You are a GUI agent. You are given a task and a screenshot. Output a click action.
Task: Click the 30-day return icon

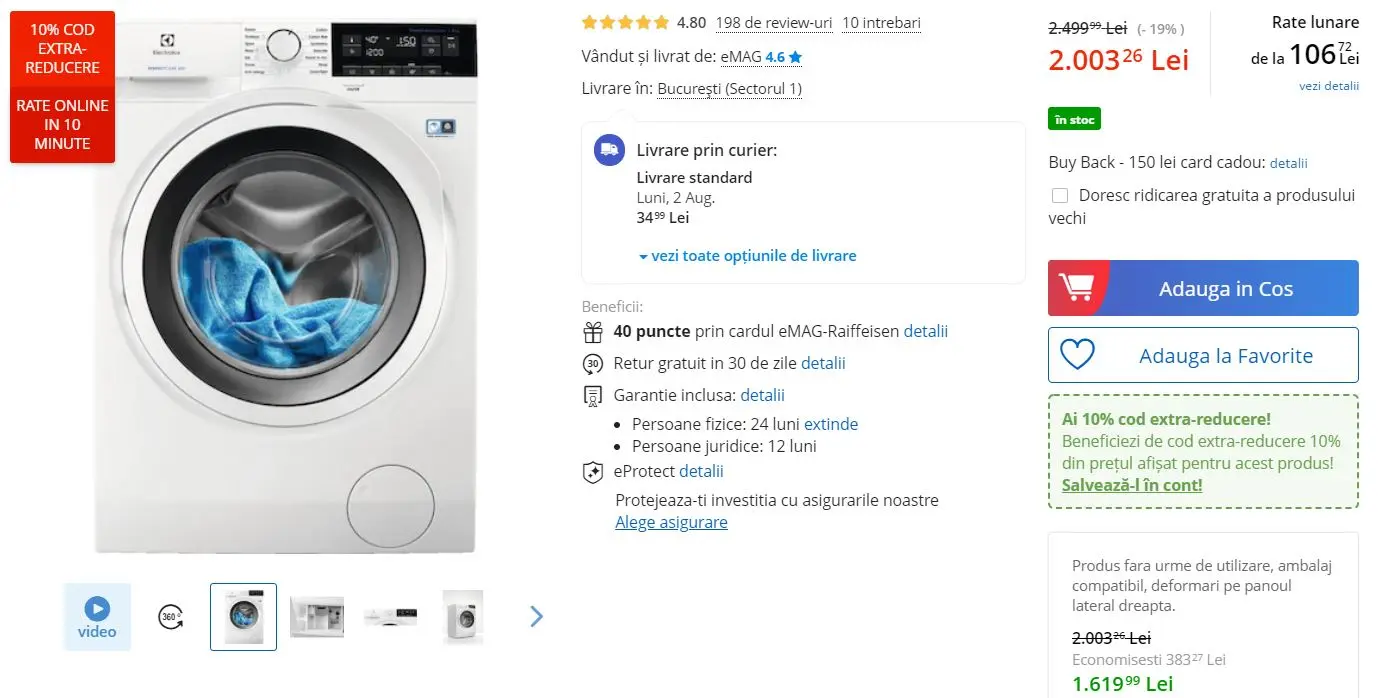(x=592, y=363)
